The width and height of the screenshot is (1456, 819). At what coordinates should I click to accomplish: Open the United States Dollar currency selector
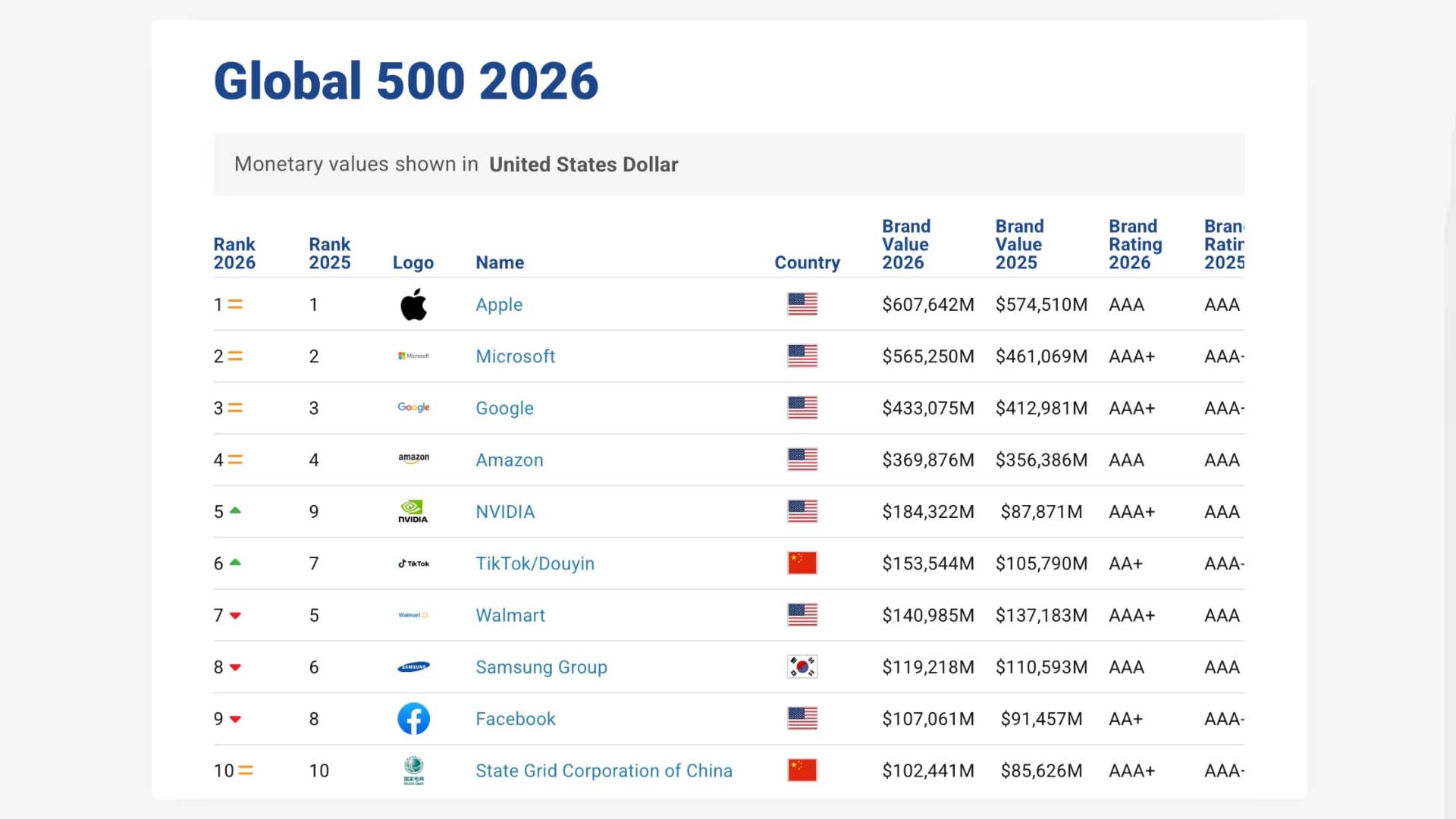click(x=584, y=164)
